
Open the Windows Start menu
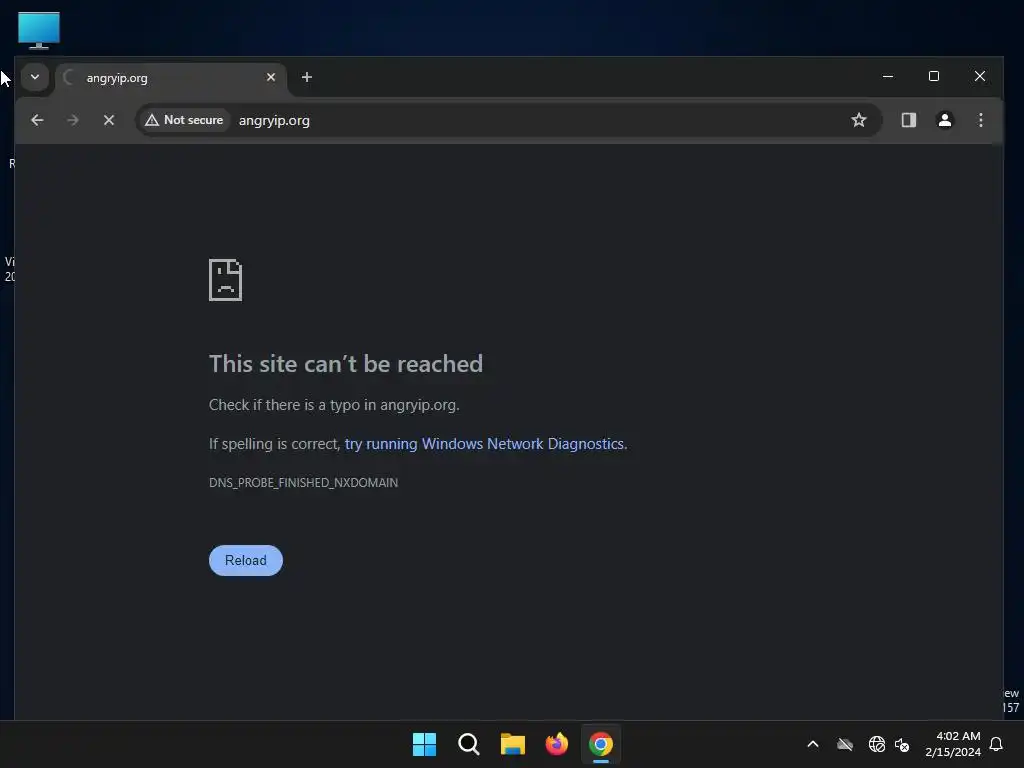pyautogui.click(x=424, y=744)
